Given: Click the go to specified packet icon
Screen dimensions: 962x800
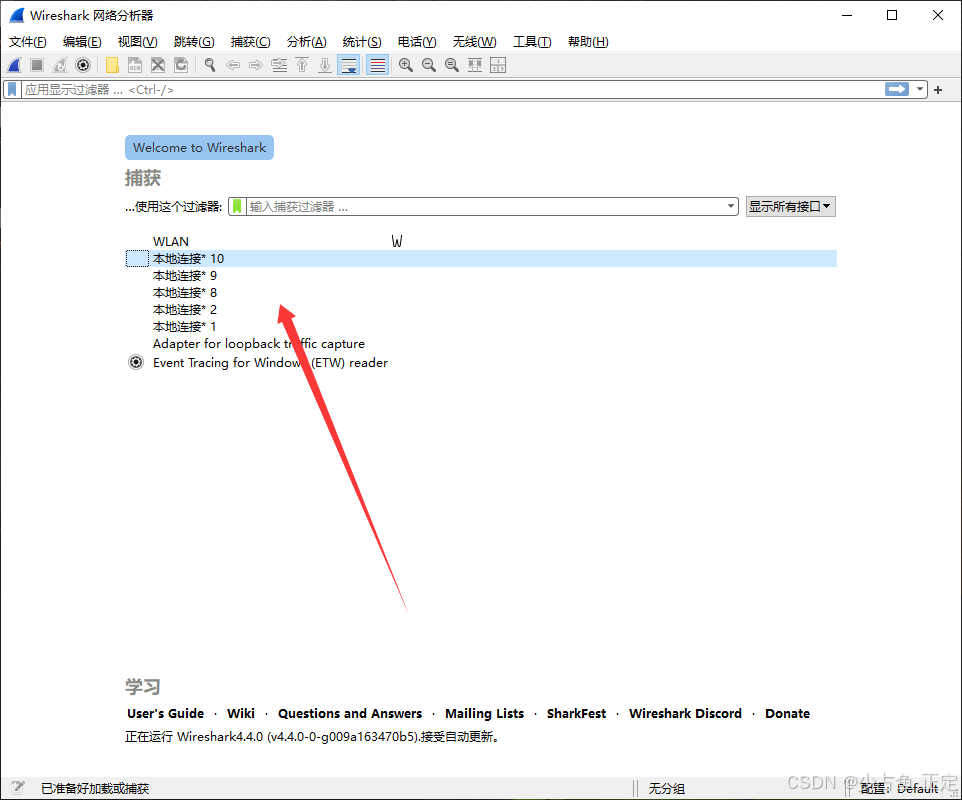Looking at the screenshot, I should pyautogui.click(x=279, y=65).
